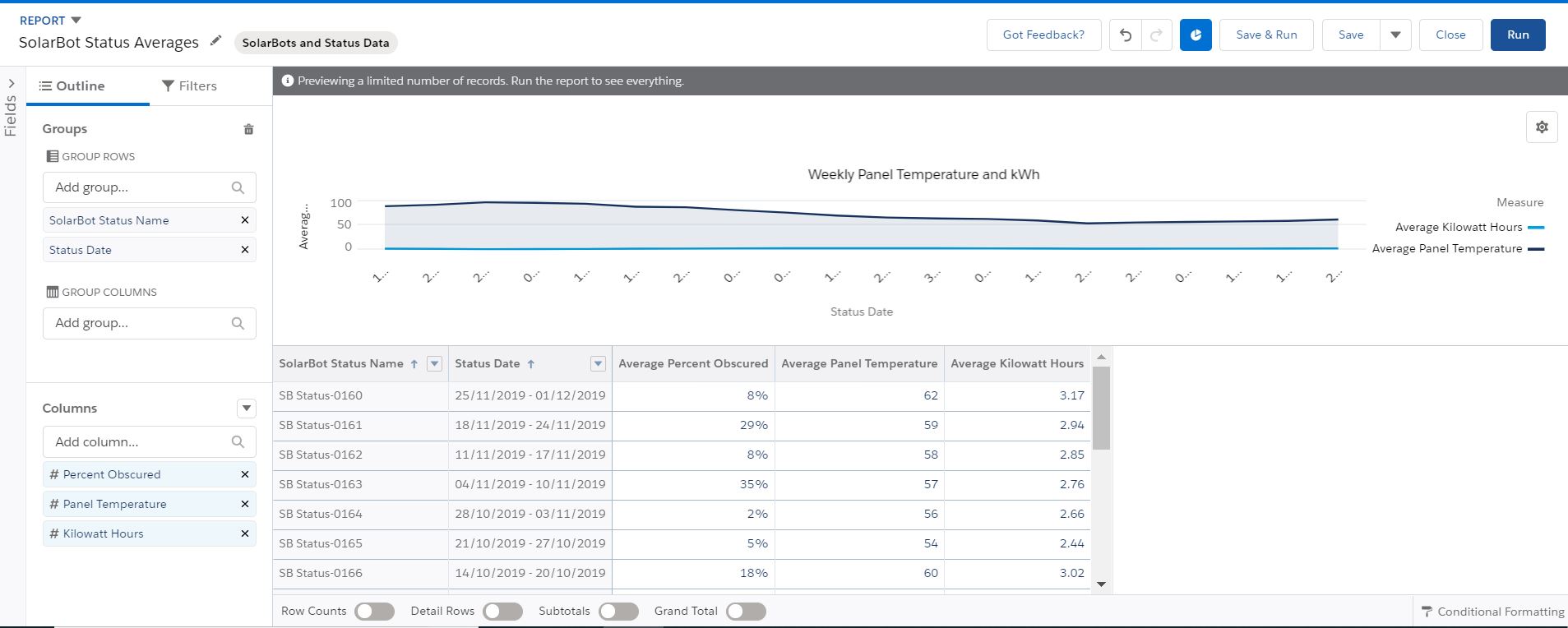Remove Percent Obscured column
Screen dimensions: 1568x628
click(x=244, y=474)
